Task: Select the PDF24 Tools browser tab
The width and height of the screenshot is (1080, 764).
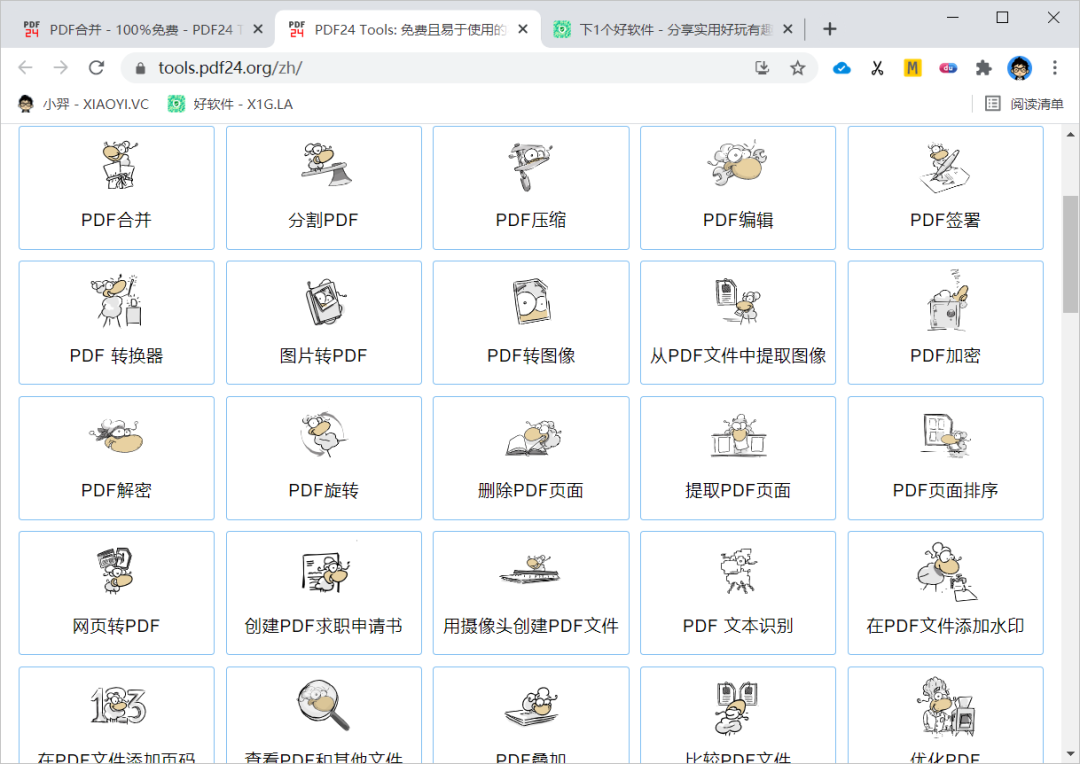Action: tap(407, 29)
